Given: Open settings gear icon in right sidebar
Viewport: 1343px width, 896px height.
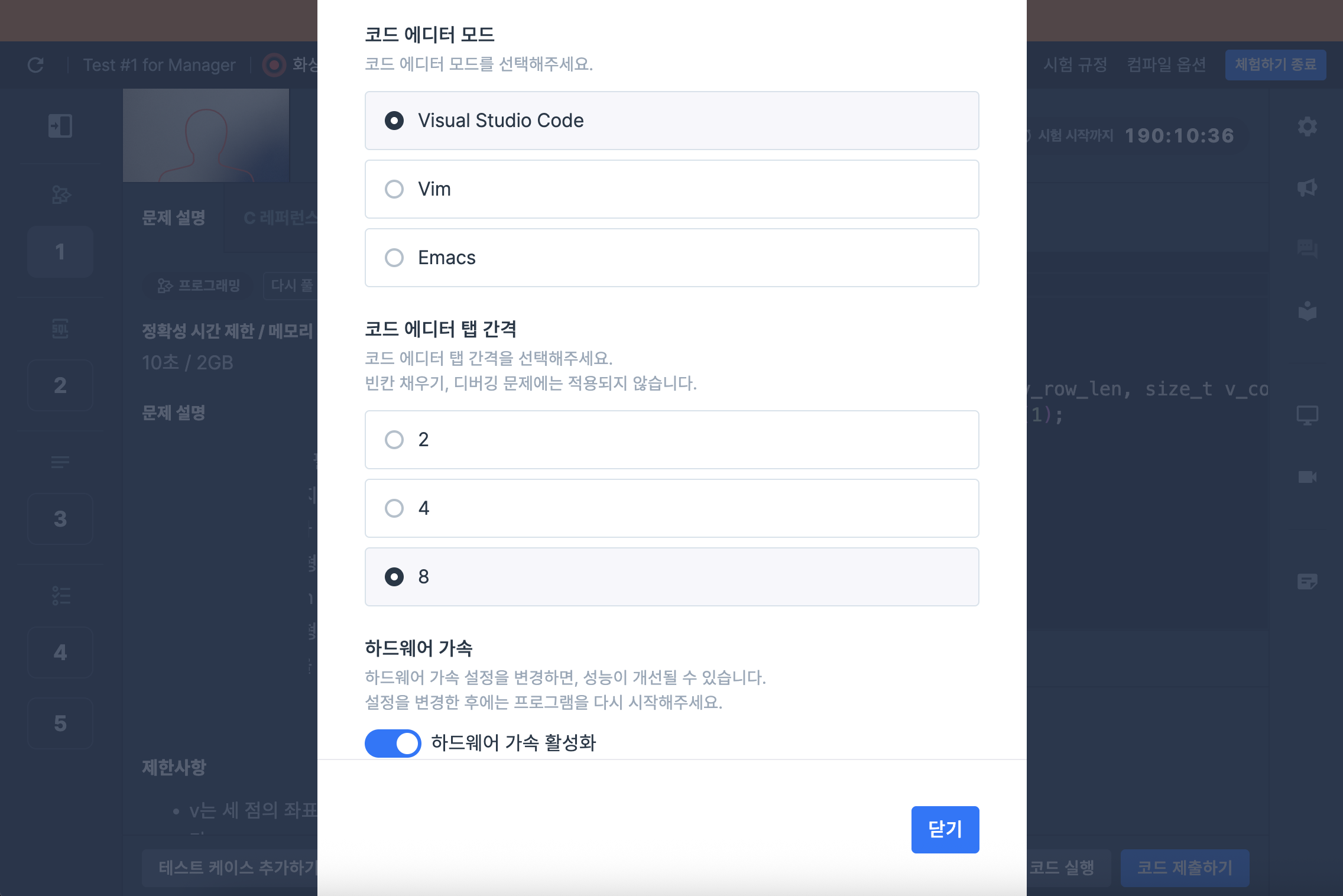Looking at the screenshot, I should point(1307,126).
